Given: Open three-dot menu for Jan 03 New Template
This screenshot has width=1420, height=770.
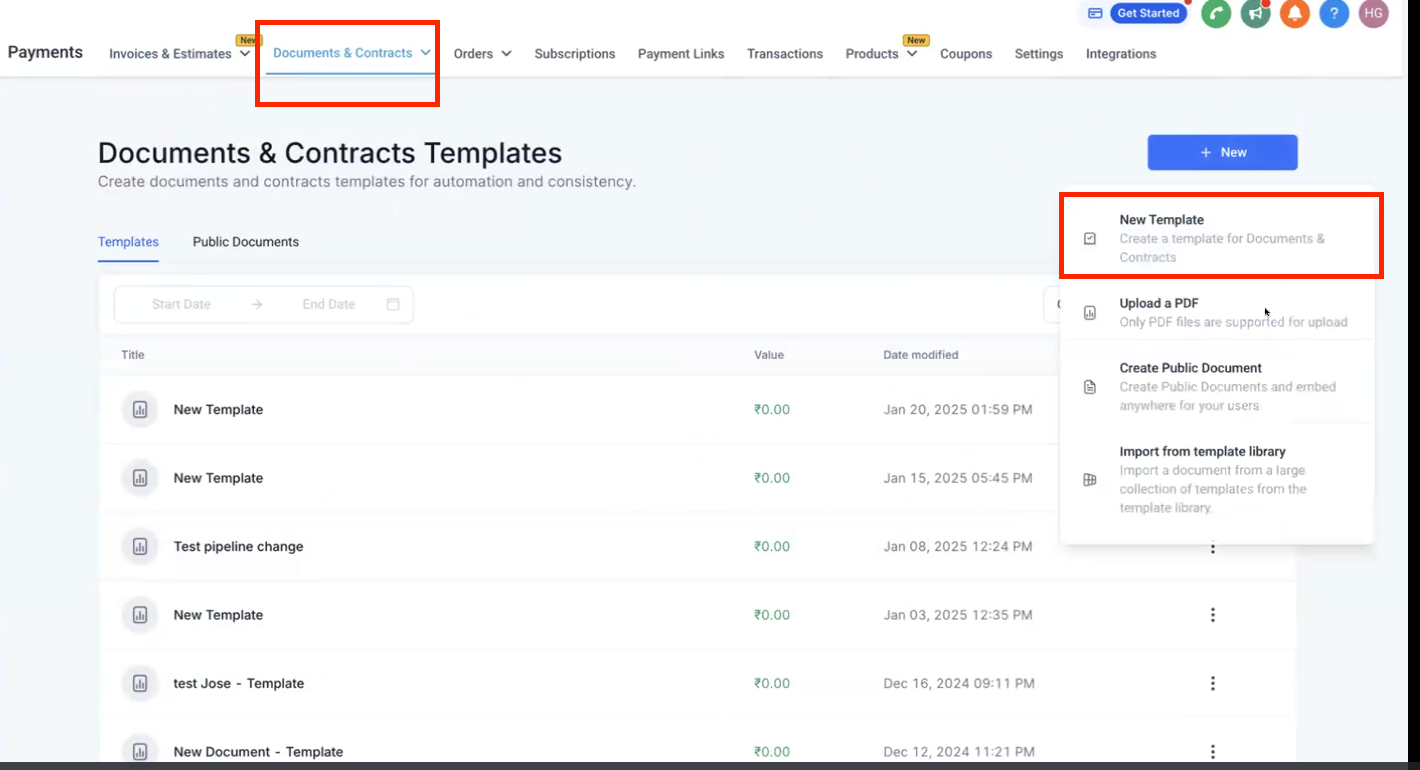Looking at the screenshot, I should pyautogui.click(x=1213, y=615).
